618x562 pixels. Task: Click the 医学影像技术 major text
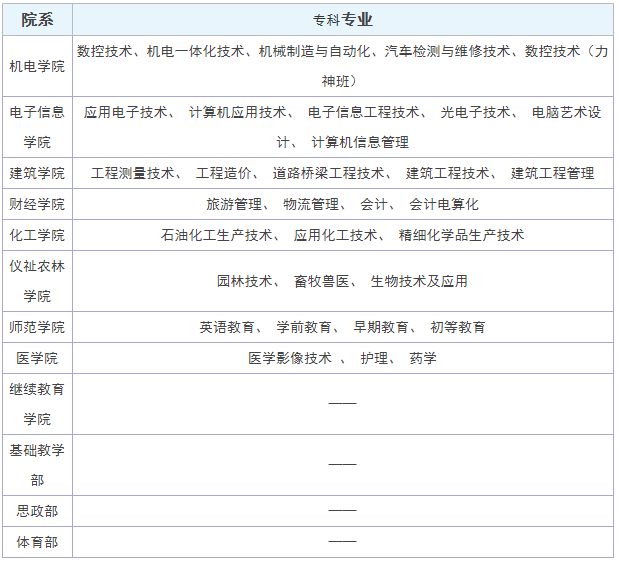pyautogui.click(x=290, y=358)
